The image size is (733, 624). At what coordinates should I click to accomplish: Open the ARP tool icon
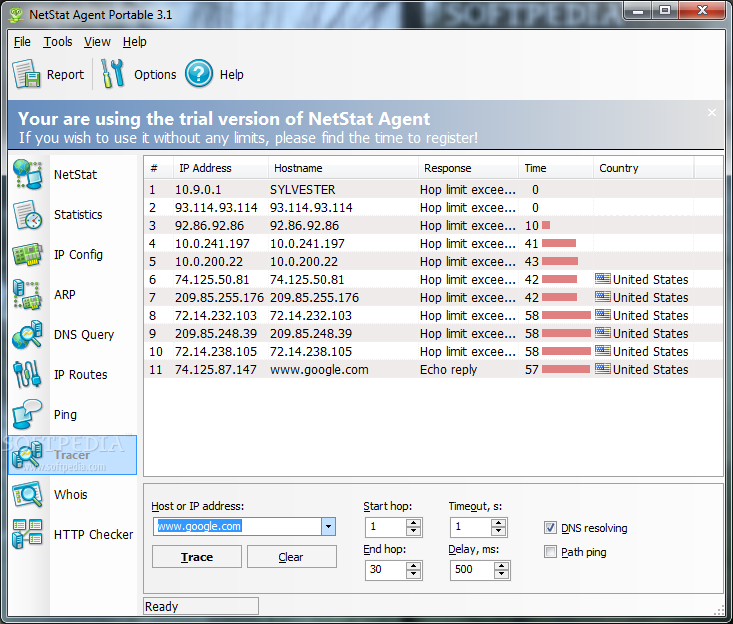click(x=28, y=294)
